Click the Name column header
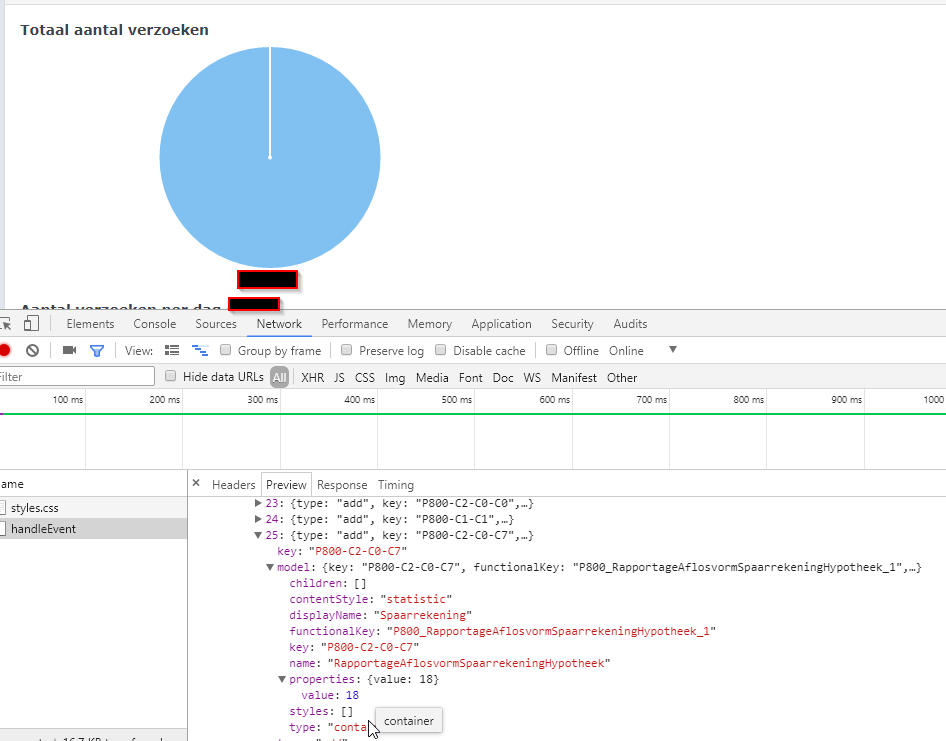The image size is (946, 741). (94, 484)
